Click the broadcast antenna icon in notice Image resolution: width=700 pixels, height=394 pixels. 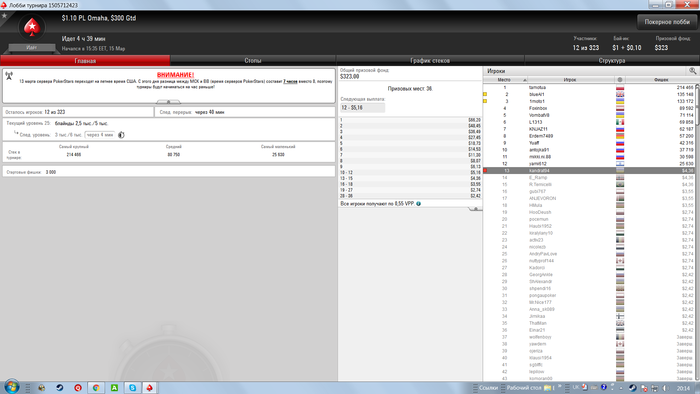pos(9,76)
